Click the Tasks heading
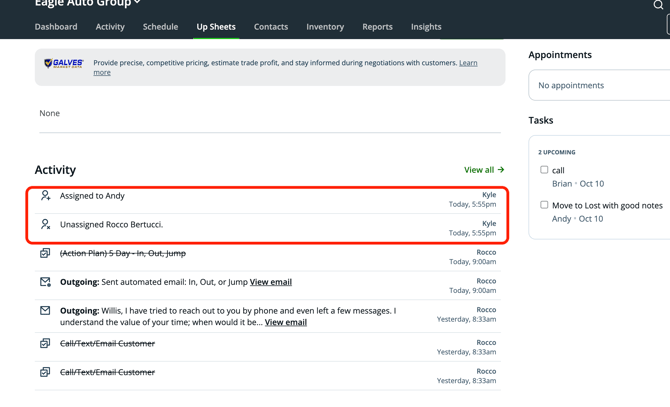 pos(541,120)
